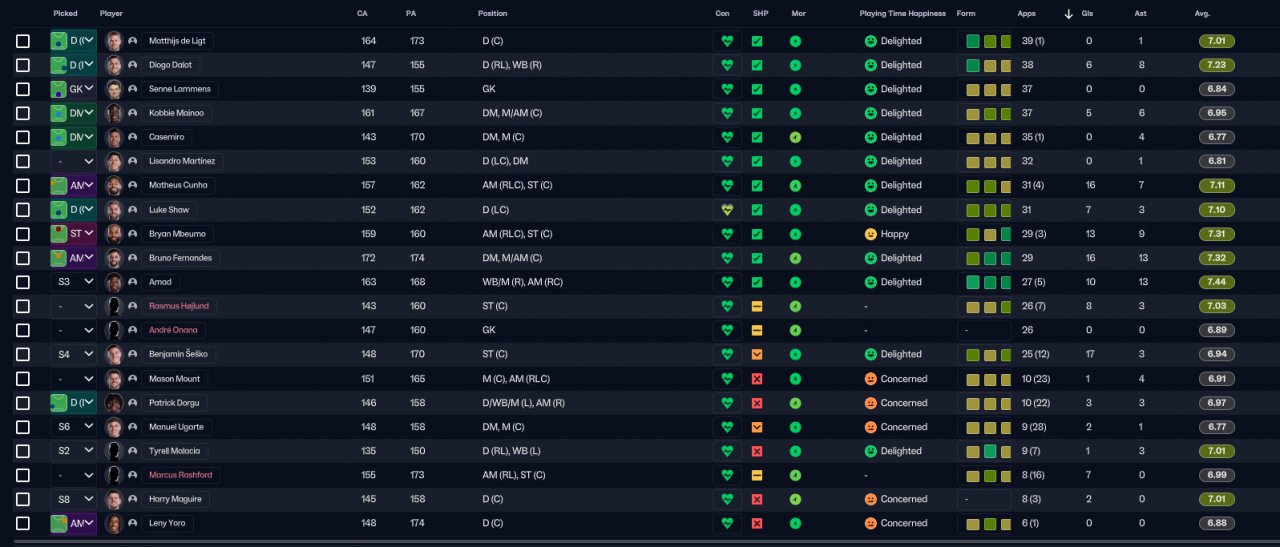Click Amad's green Delighted face icon
The height and width of the screenshot is (547, 1280).
coord(870,282)
